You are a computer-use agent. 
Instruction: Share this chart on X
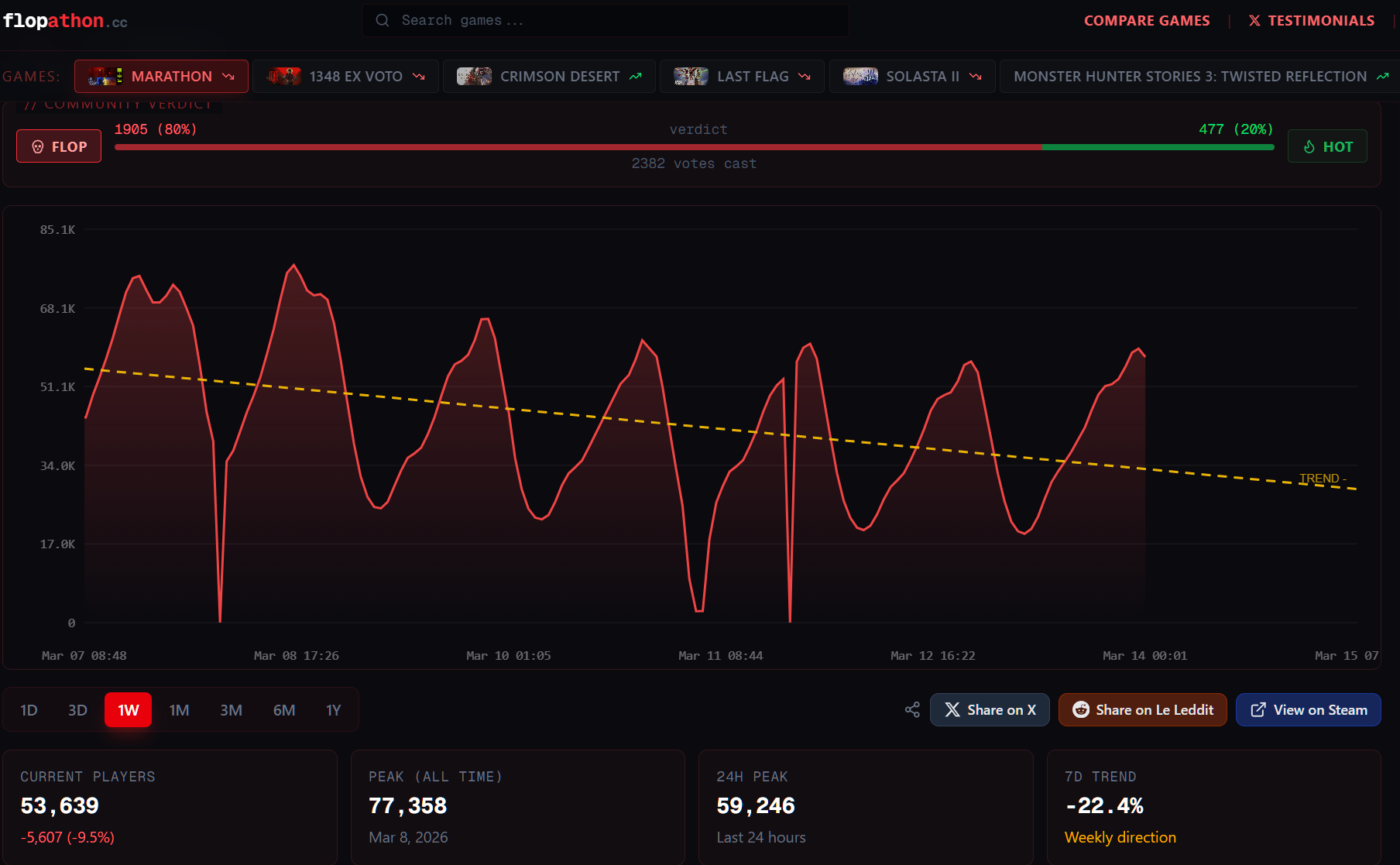[990, 710]
